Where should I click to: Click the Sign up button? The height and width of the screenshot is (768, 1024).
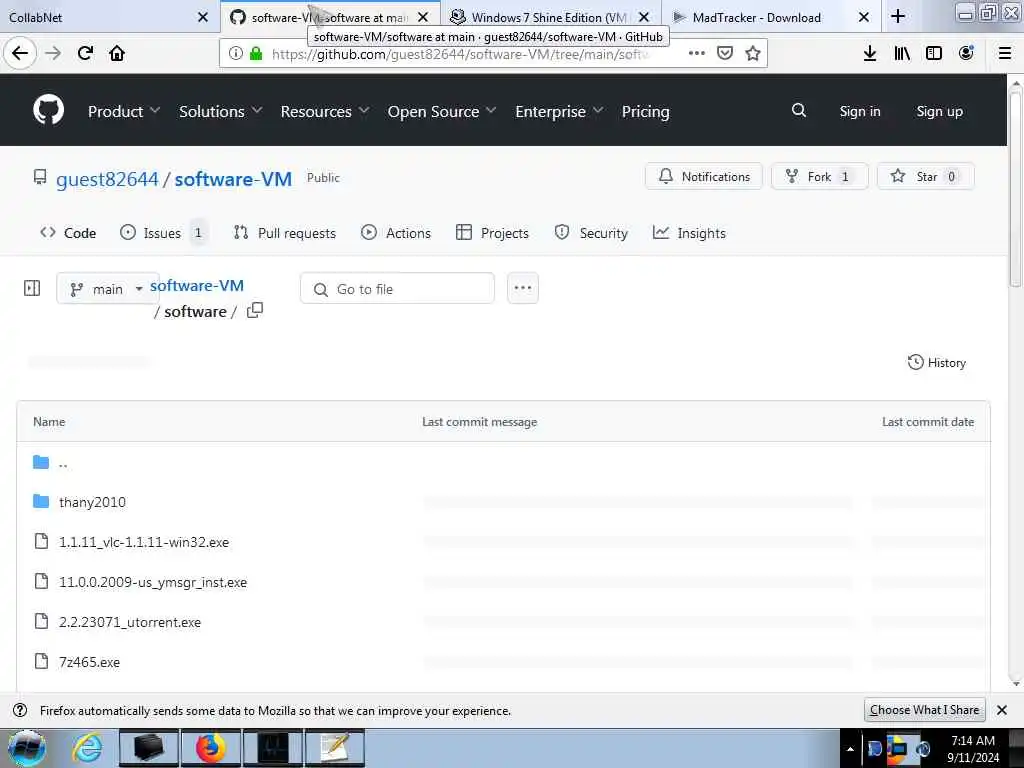939,111
